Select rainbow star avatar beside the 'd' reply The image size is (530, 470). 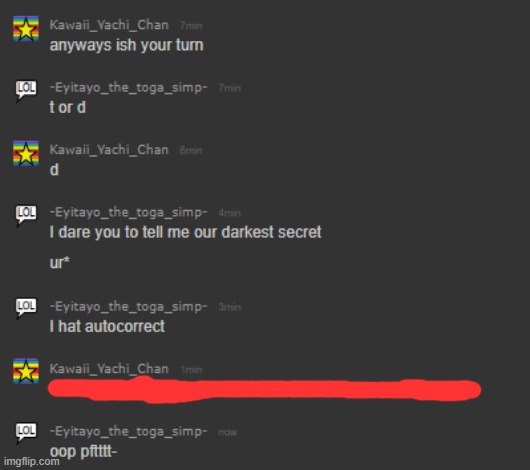(26, 154)
